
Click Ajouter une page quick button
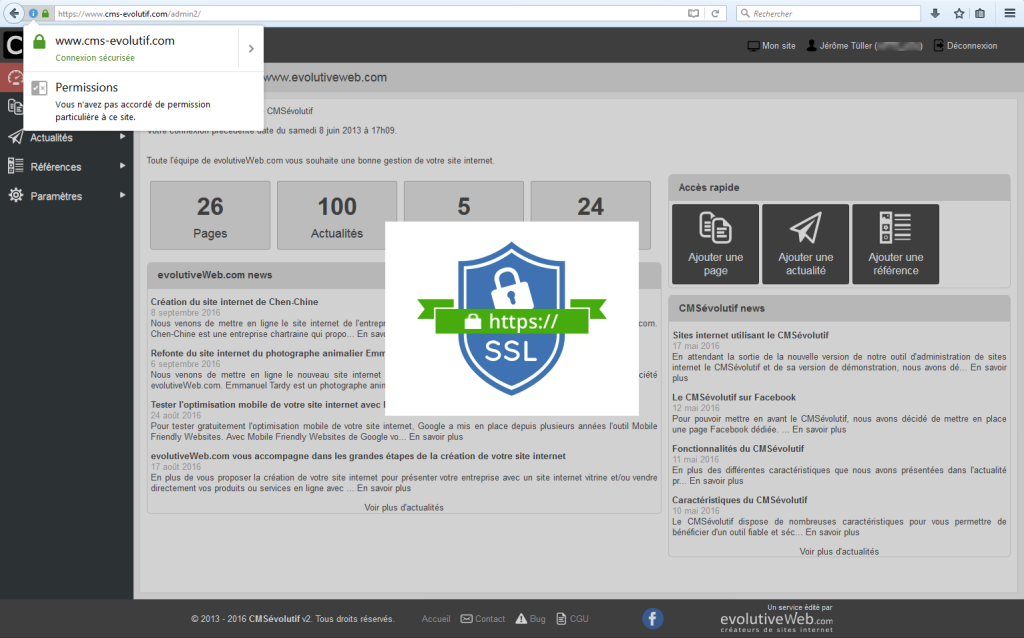click(715, 244)
